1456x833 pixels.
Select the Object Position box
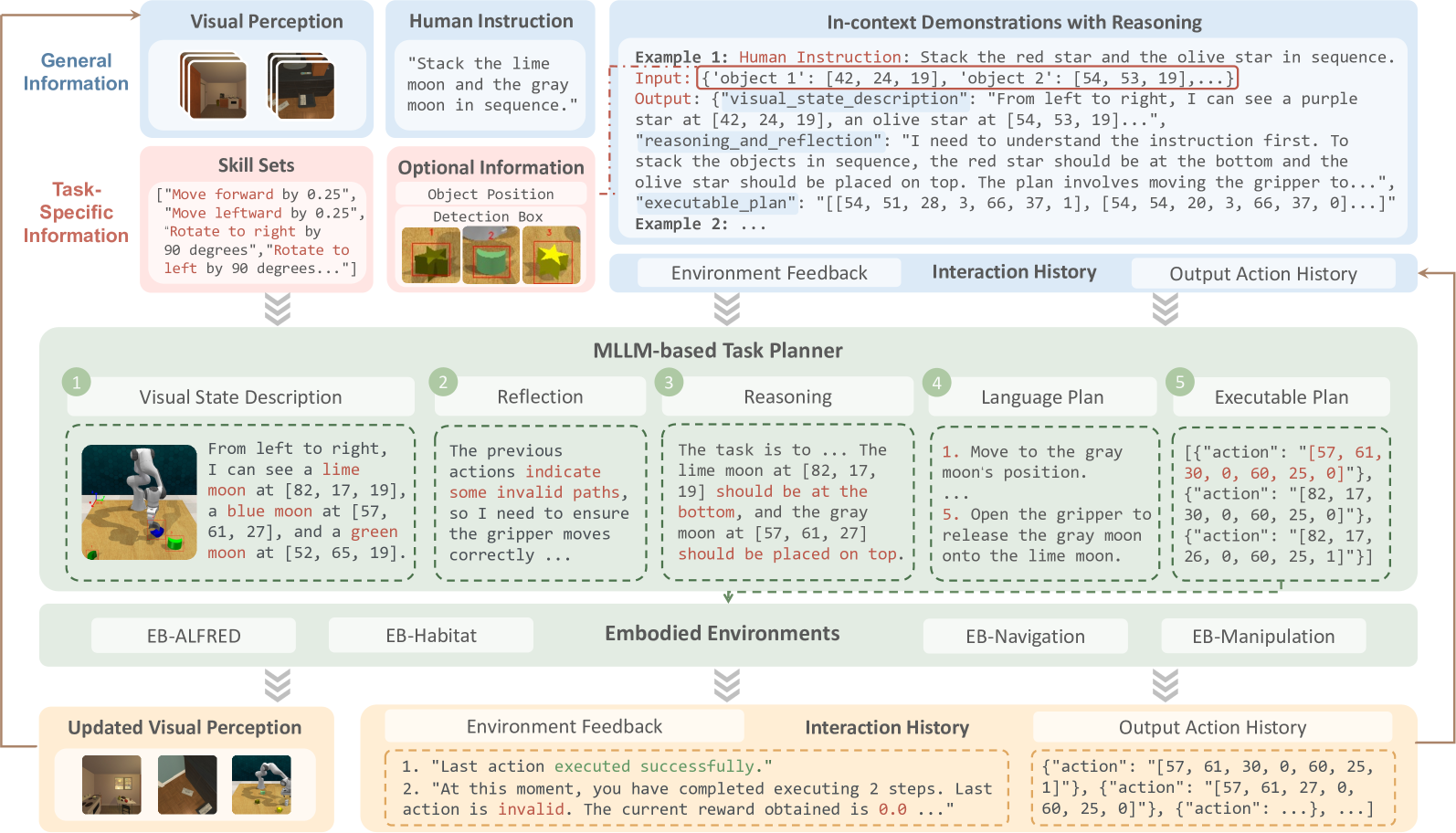[491, 194]
